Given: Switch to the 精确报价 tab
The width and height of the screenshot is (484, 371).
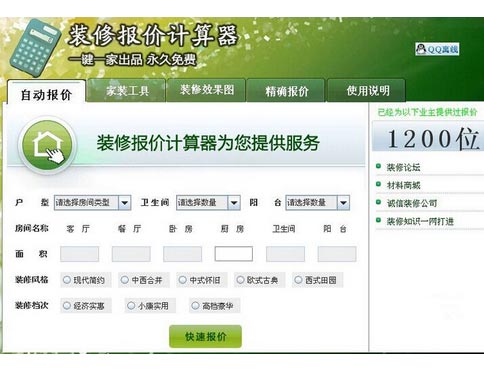Looking at the screenshot, I should 286,90.
